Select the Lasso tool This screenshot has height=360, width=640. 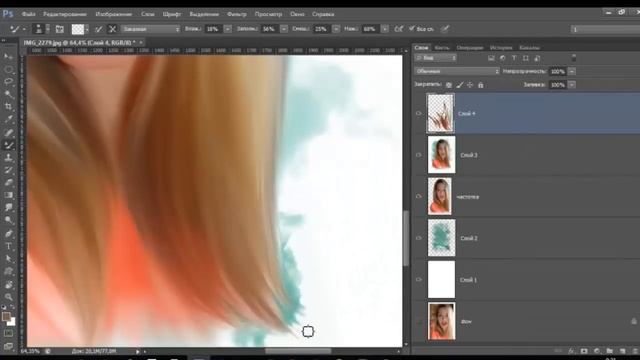click(8, 82)
